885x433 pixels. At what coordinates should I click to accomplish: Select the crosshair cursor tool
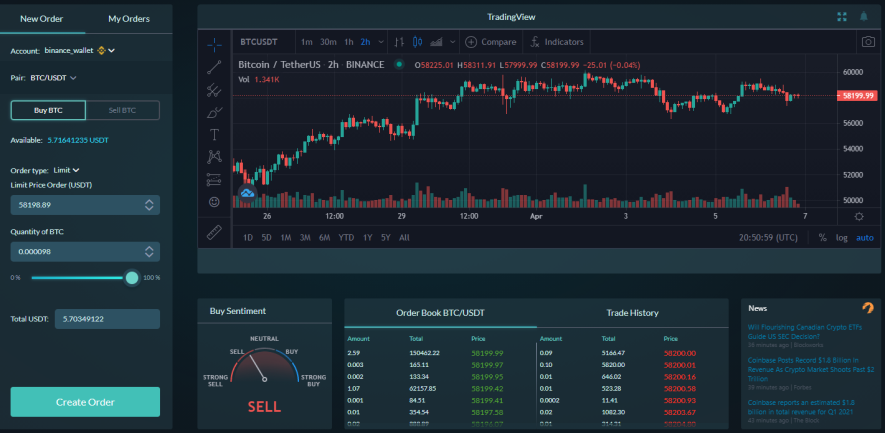click(214, 44)
